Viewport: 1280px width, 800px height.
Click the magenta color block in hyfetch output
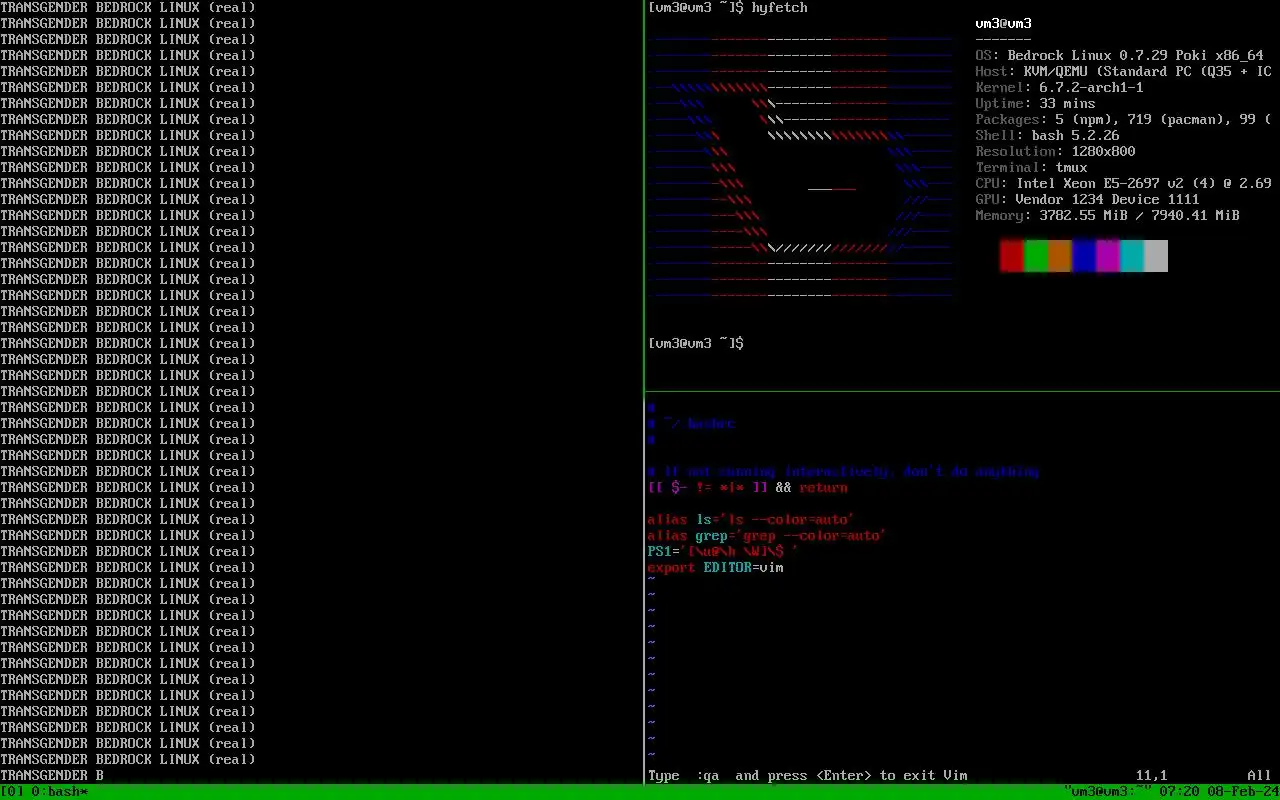[1108, 255]
